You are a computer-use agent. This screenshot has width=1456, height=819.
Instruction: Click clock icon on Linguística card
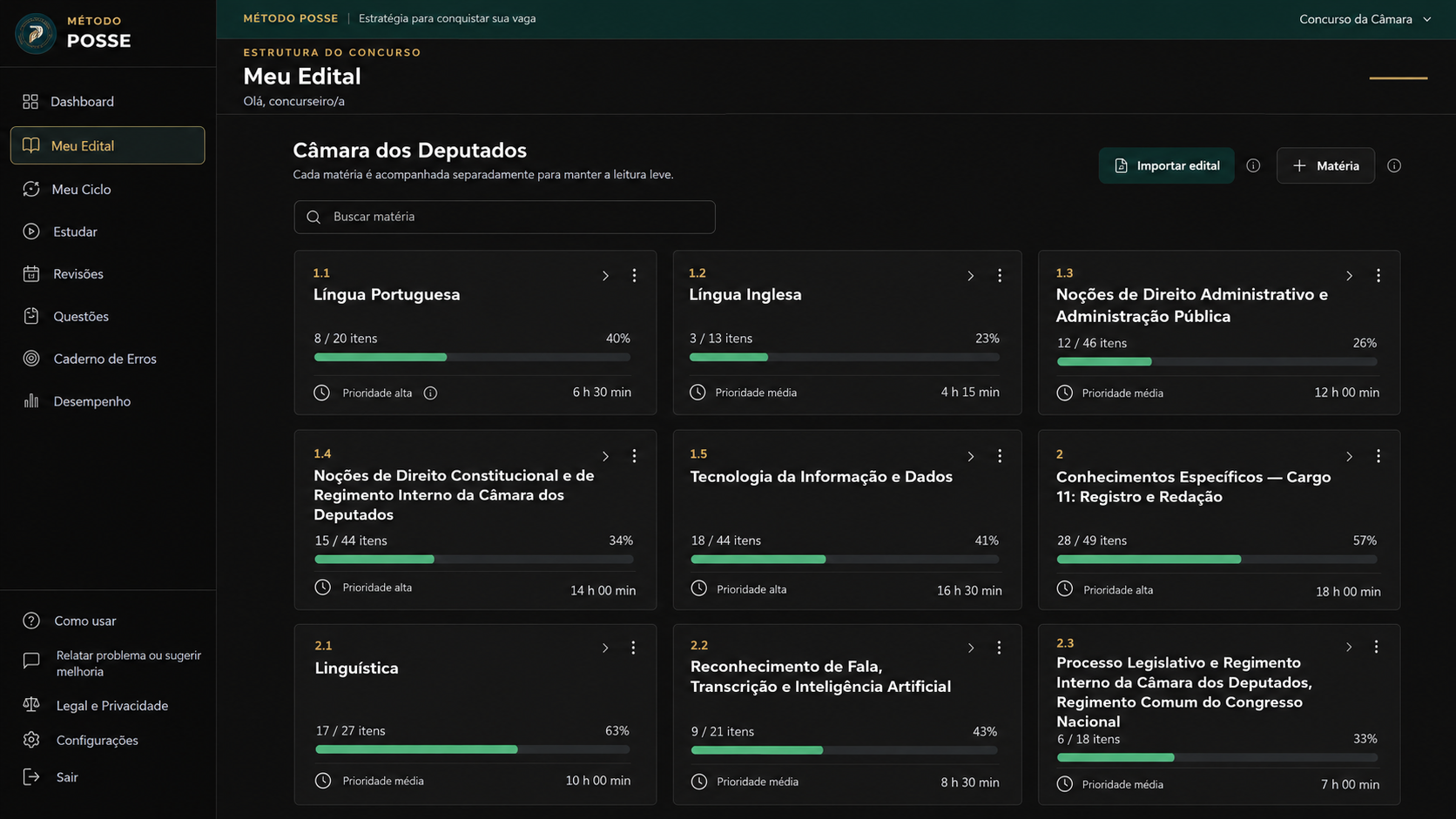323,781
